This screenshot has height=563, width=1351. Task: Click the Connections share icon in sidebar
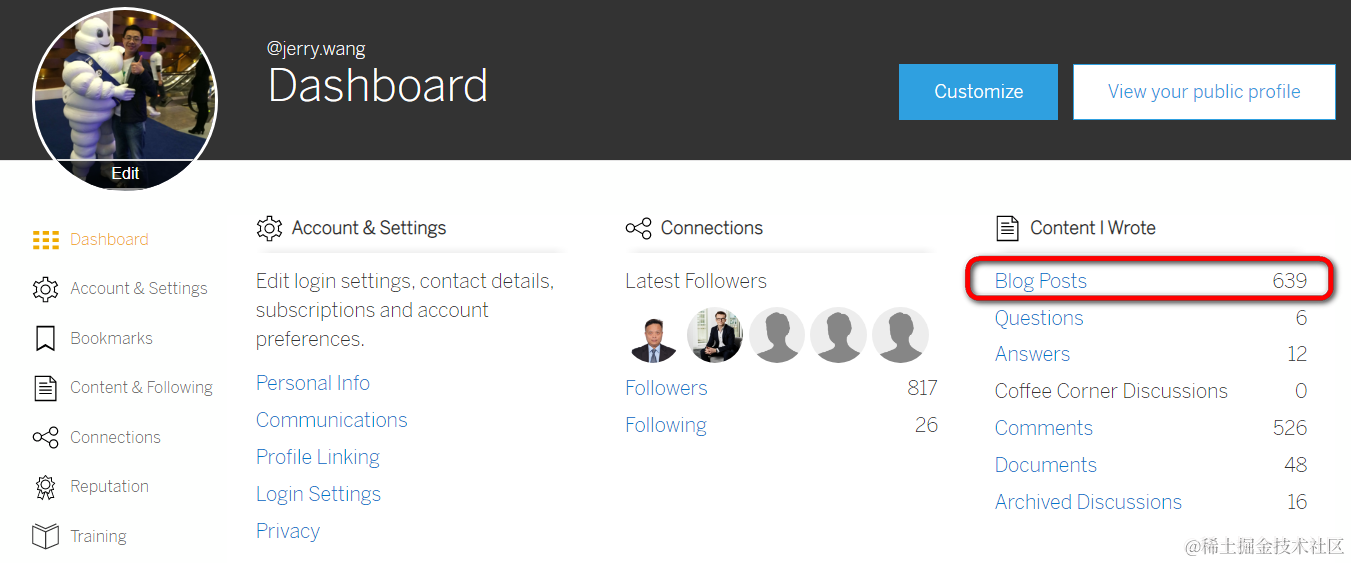click(46, 437)
